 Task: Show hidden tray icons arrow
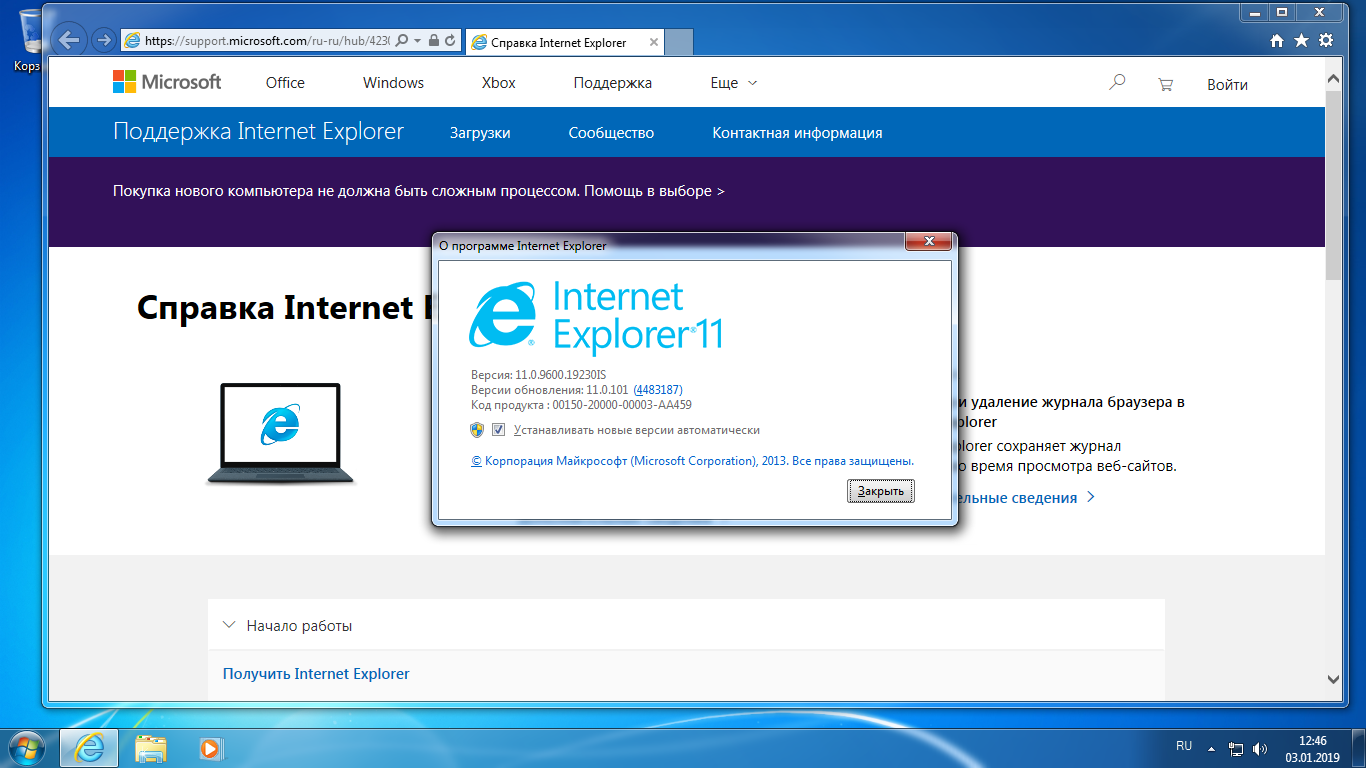click(1211, 748)
